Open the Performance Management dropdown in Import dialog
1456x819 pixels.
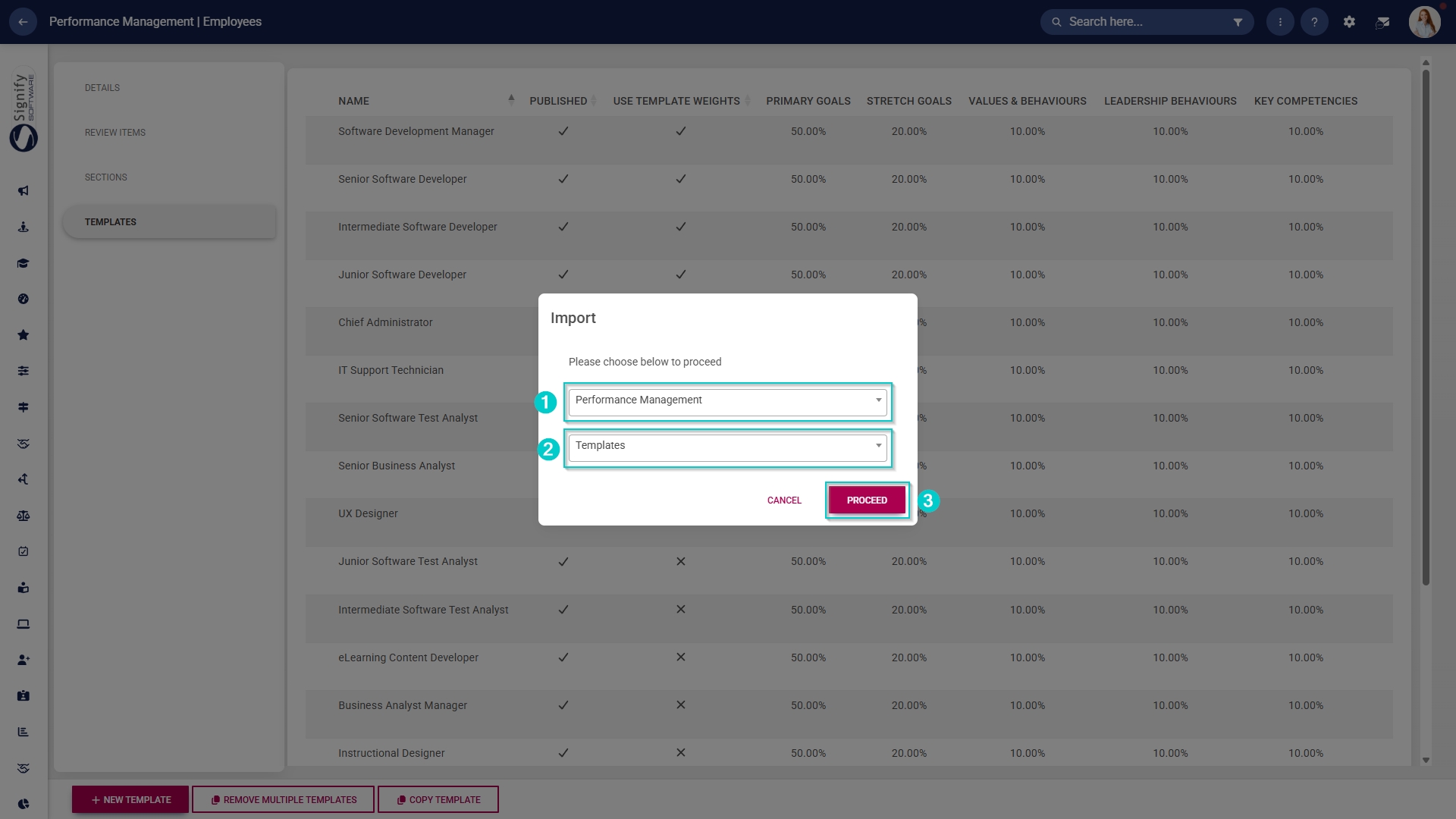point(727,401)
